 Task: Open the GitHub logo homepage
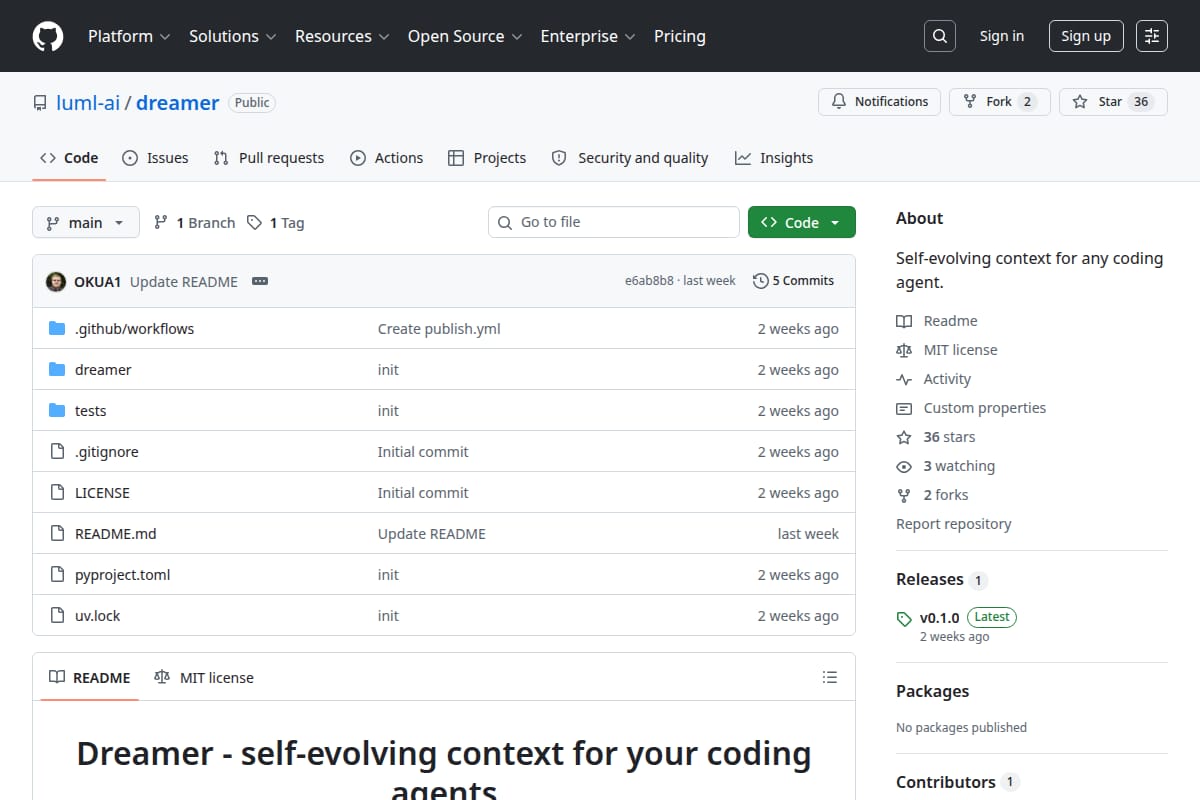click(x=48, y=36)
